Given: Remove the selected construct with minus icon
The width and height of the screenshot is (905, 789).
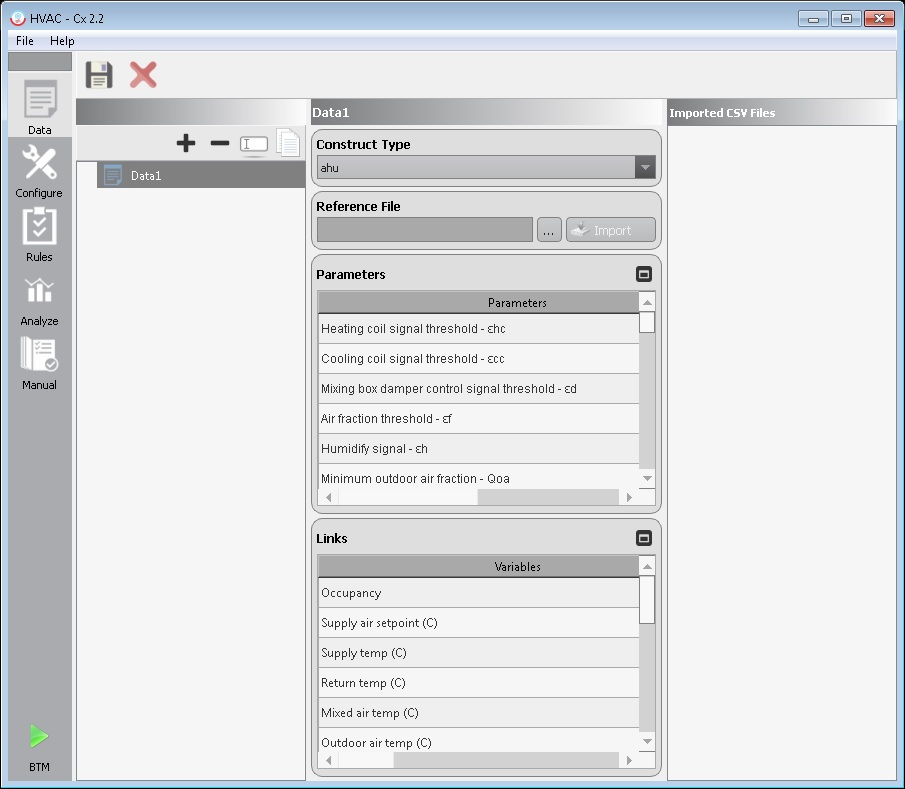Looking at the screenshot, I should pos(219,143).
